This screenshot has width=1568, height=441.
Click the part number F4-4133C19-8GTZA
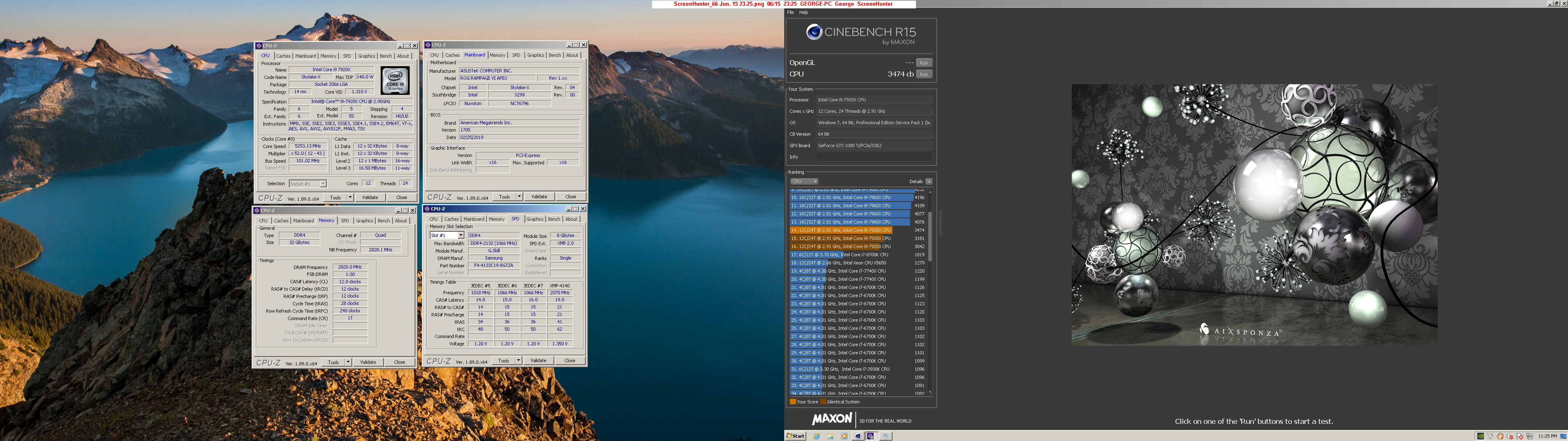coord(494,266)
